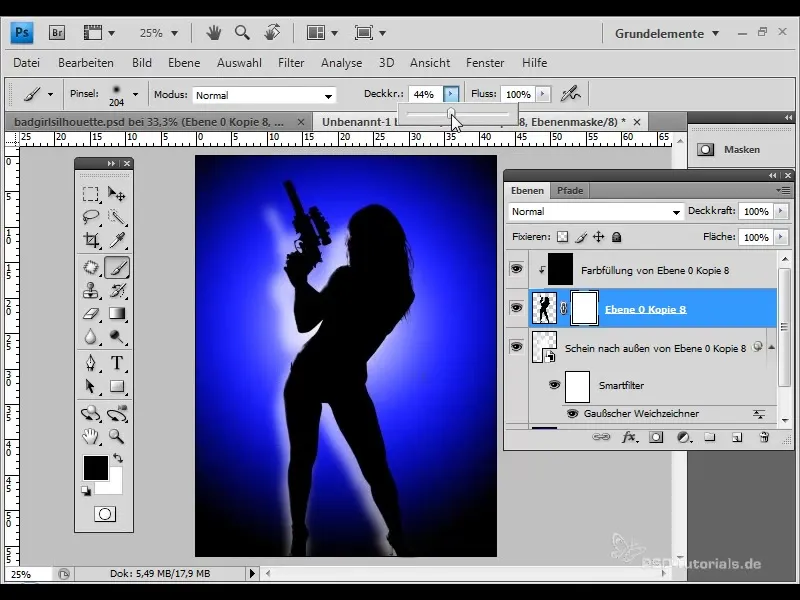
Task: Open the Datei menu
Action: point(27,63)
